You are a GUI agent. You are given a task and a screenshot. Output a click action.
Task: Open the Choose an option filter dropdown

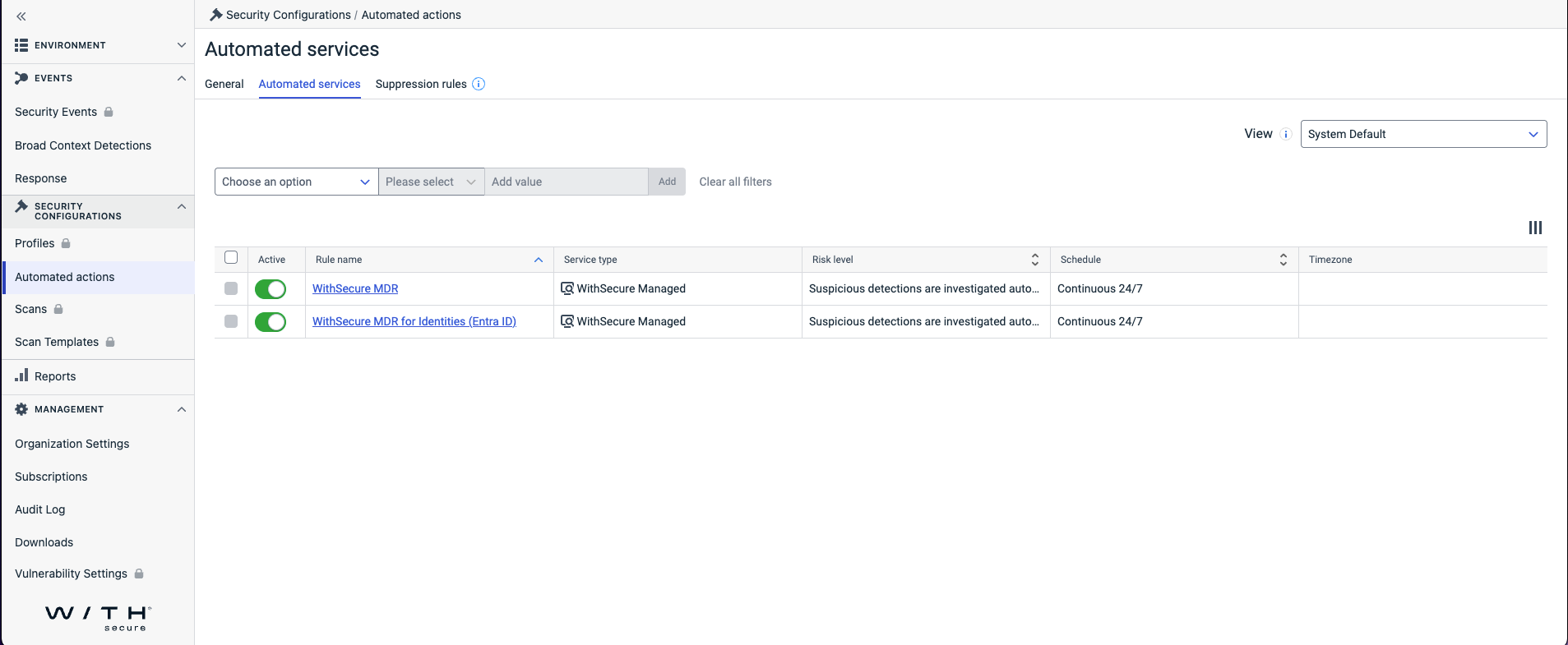296,182
